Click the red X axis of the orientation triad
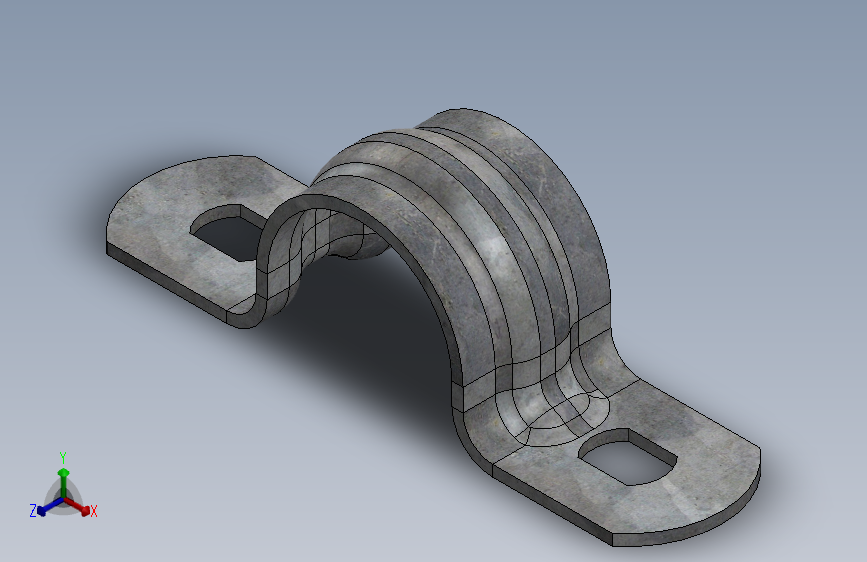 click(77, 506)
